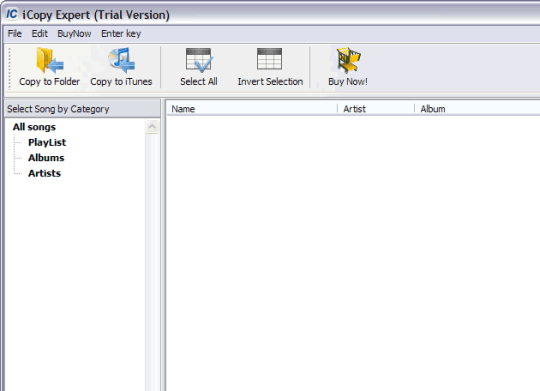Screen dimensions: 540x391
Task: Open the Enter key menu
Action: [x=121, y=33]
